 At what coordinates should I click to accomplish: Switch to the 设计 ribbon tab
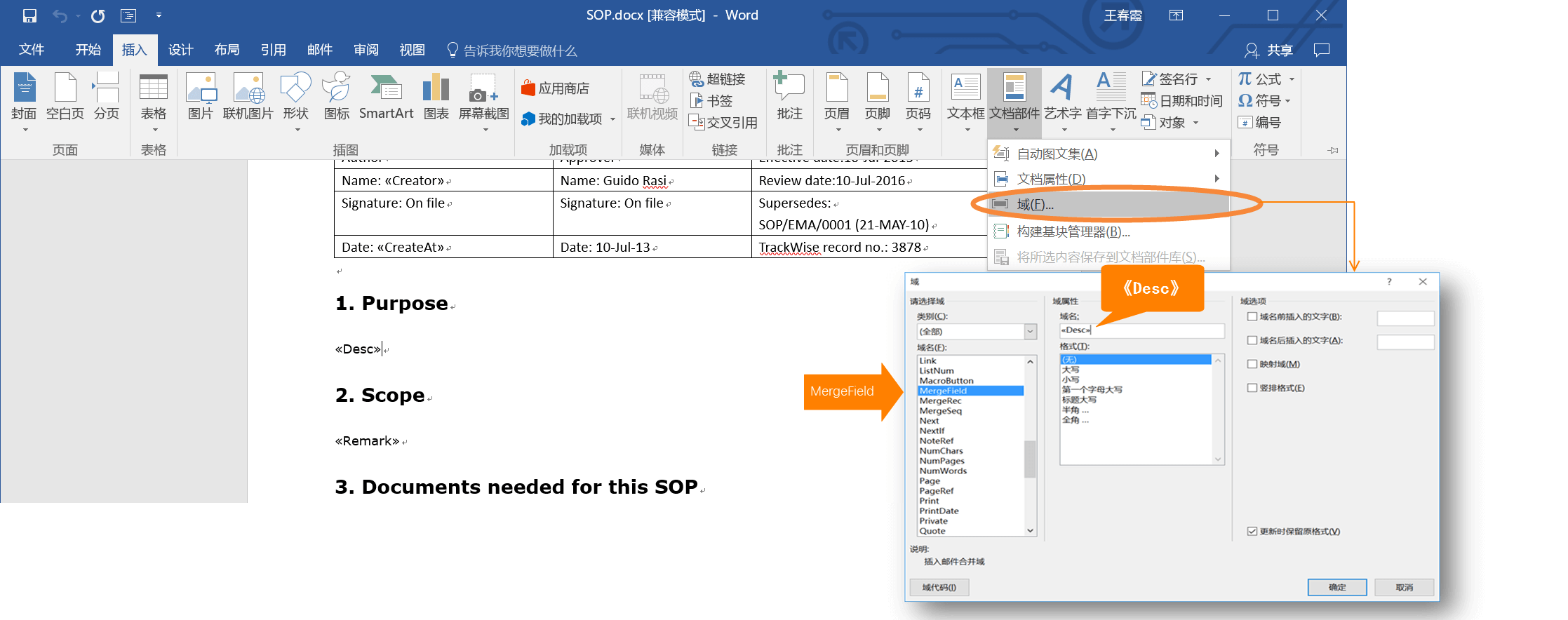[180, 50]
